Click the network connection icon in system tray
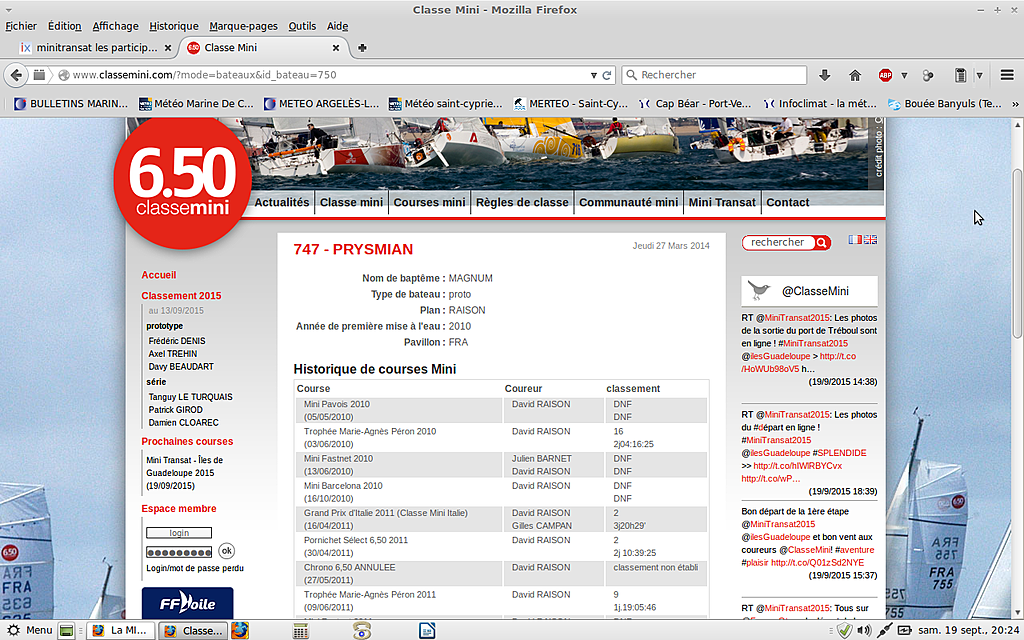 tap(884, 630)
